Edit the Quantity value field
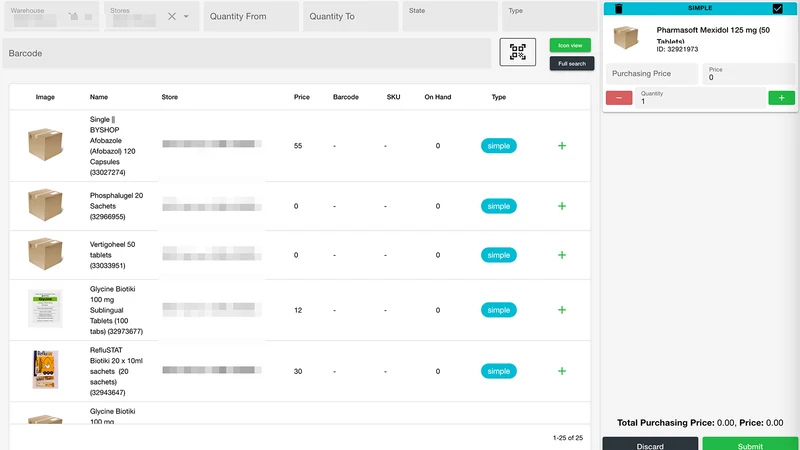Viewport: 800px width, 450px height. pyautogui.click(x=701, y=98)
